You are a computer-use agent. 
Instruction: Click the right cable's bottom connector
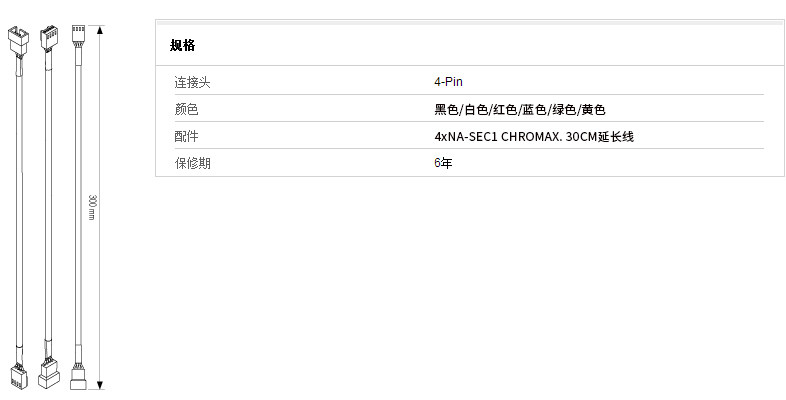tap(77, 378)
